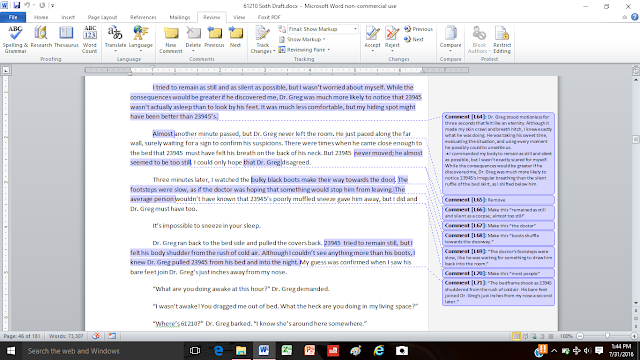
Task: Insert a New Comment
Action: [x=171, y=39]
